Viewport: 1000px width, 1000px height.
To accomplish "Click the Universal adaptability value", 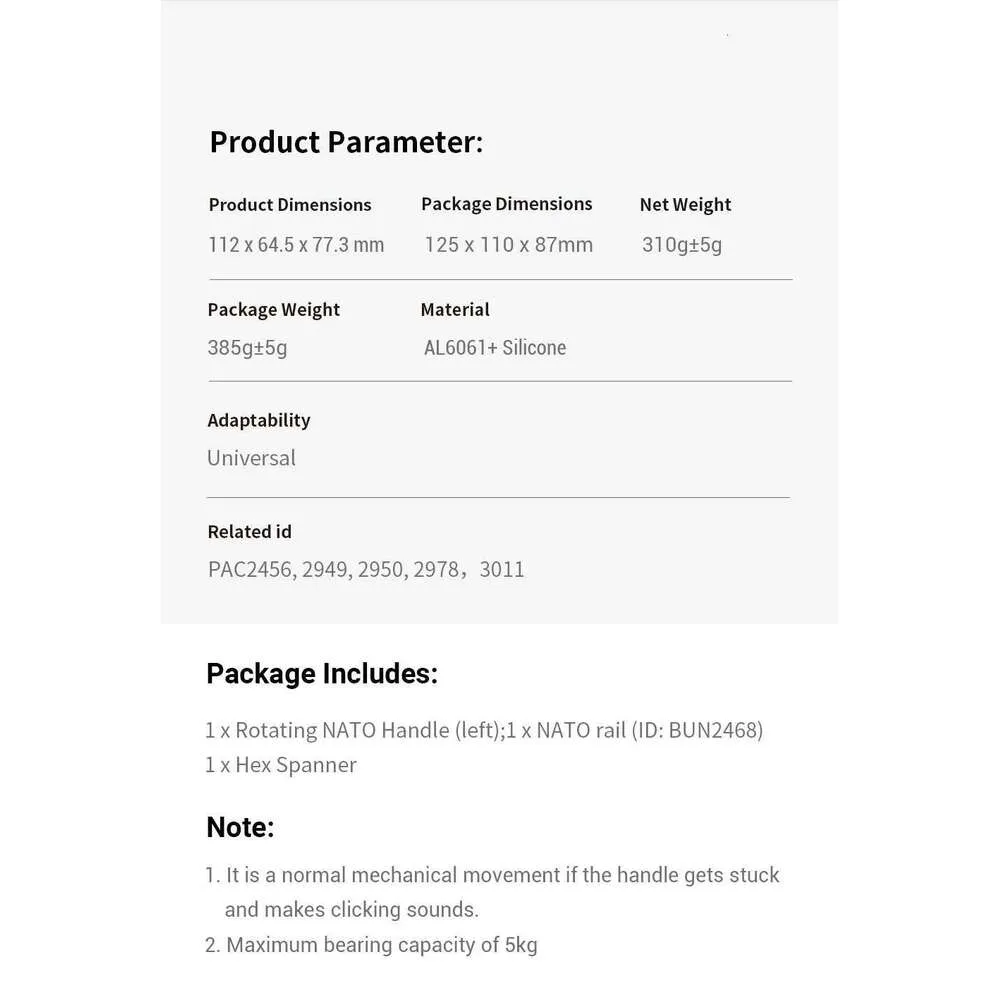I will [251, 458].
